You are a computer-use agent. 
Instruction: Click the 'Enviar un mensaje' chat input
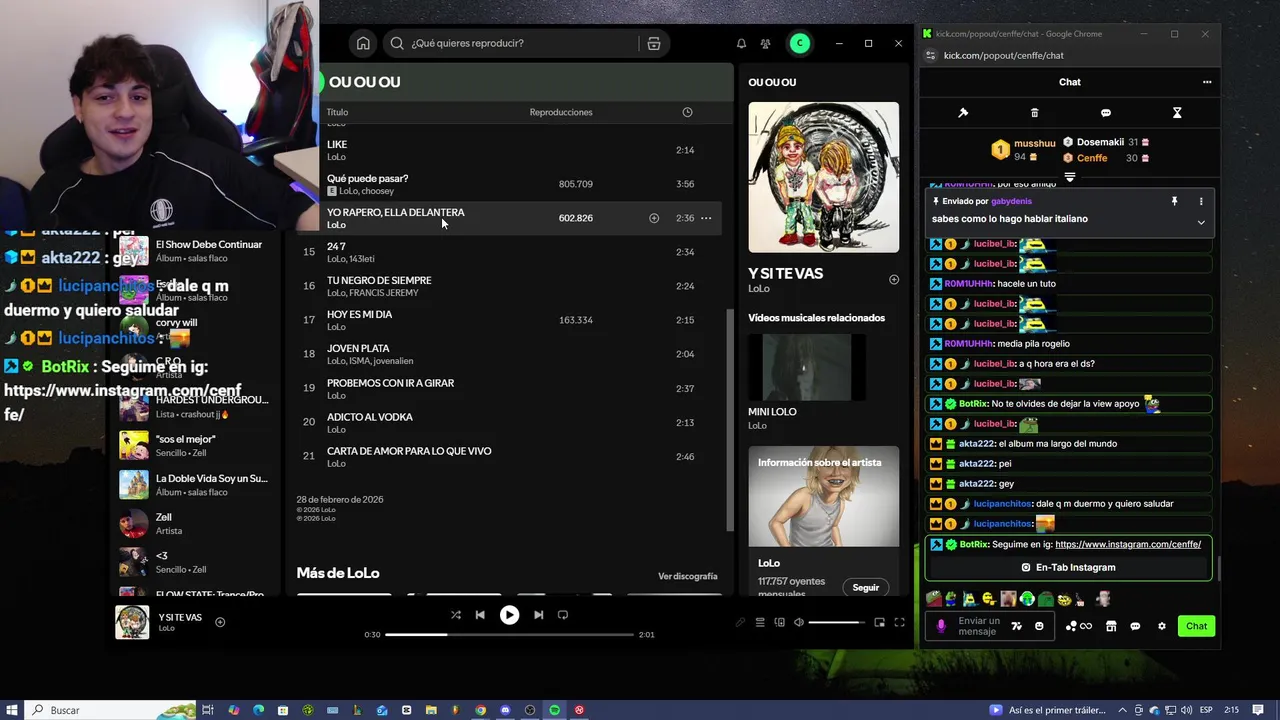coord(979,626)
